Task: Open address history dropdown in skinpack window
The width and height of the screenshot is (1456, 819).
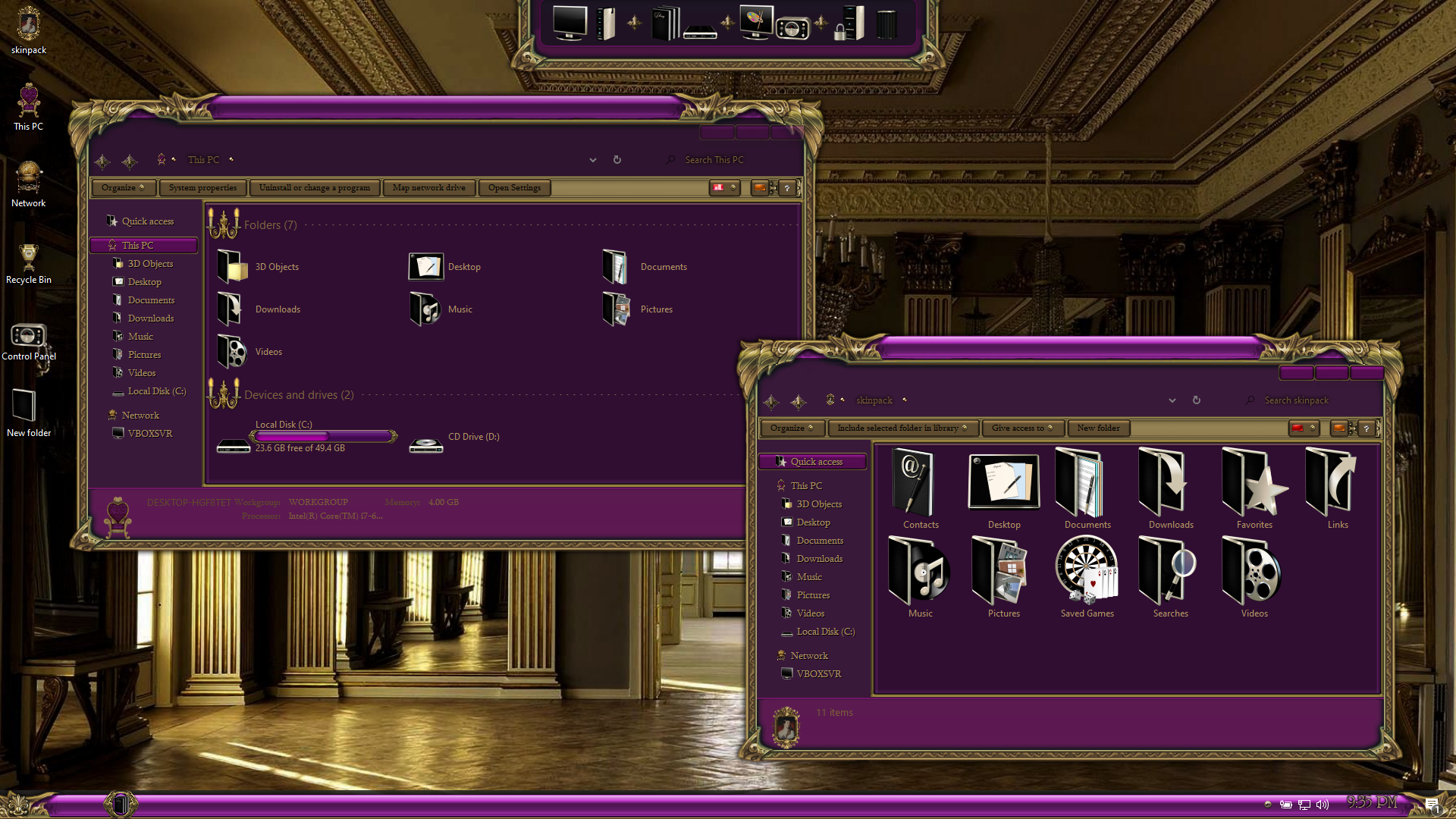Action: point(1172,400)
